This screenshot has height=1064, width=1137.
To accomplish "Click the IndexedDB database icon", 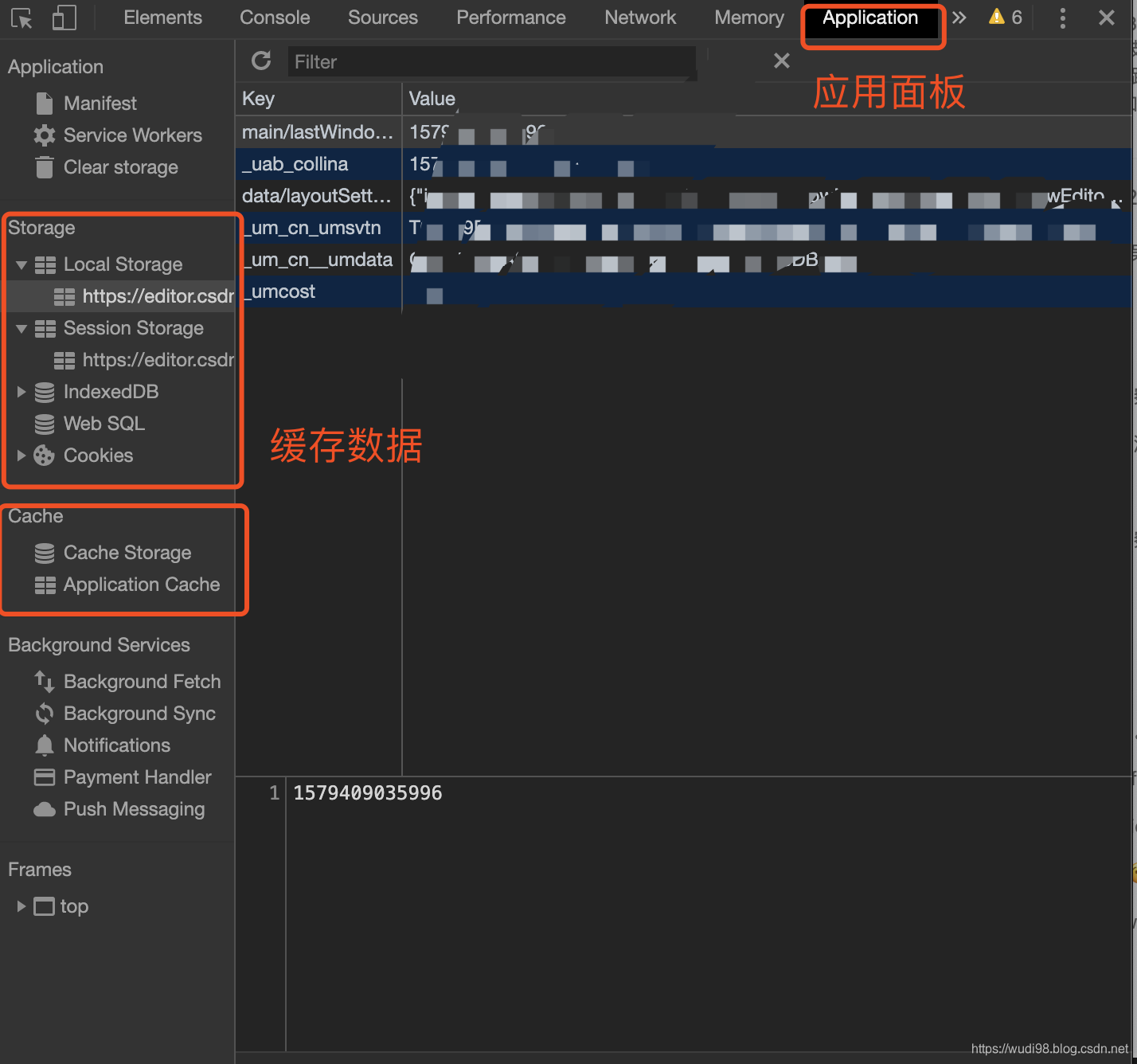I will click(x=45, y=392).
